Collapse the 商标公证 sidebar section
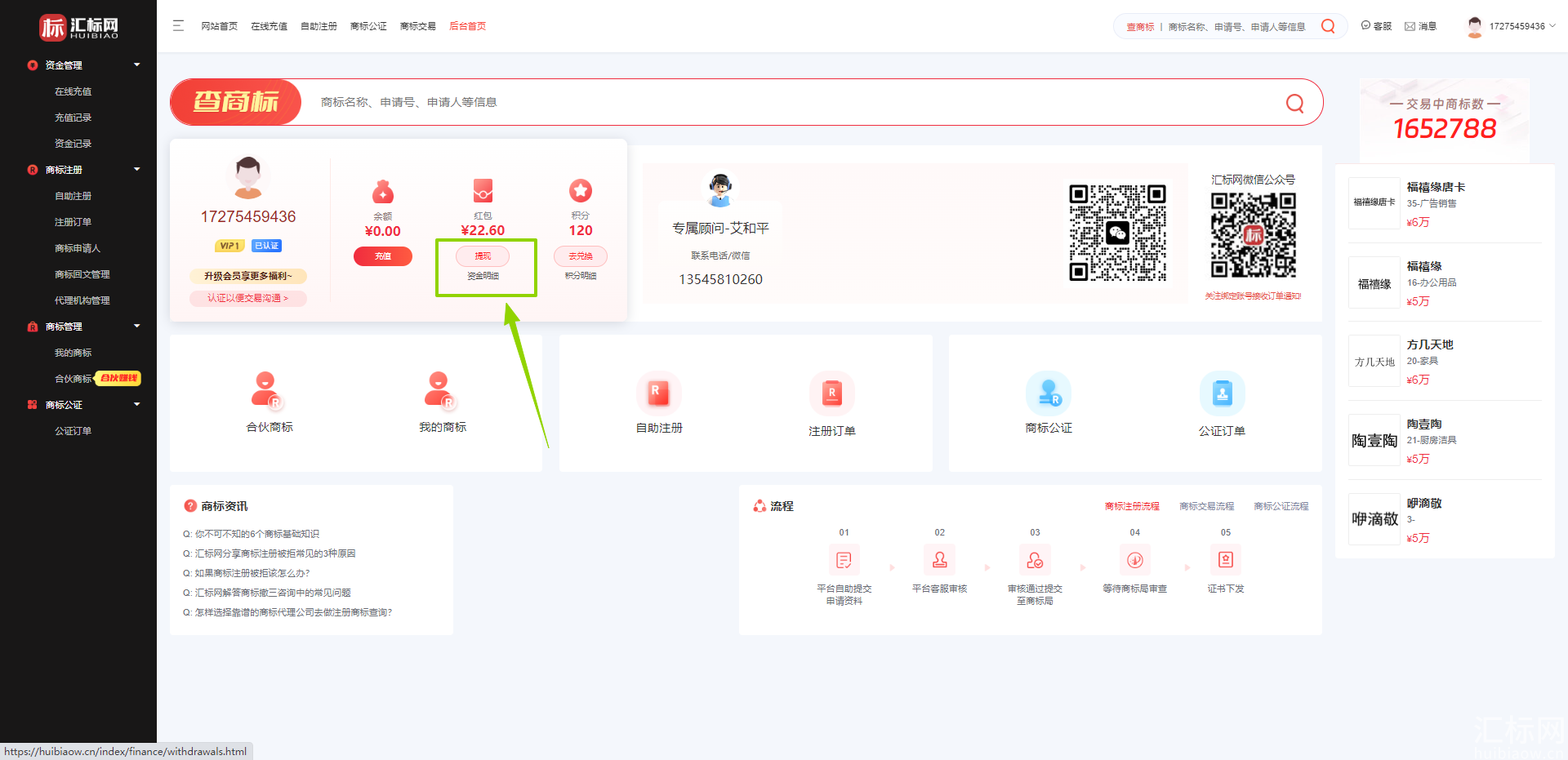 click(137, 404)
